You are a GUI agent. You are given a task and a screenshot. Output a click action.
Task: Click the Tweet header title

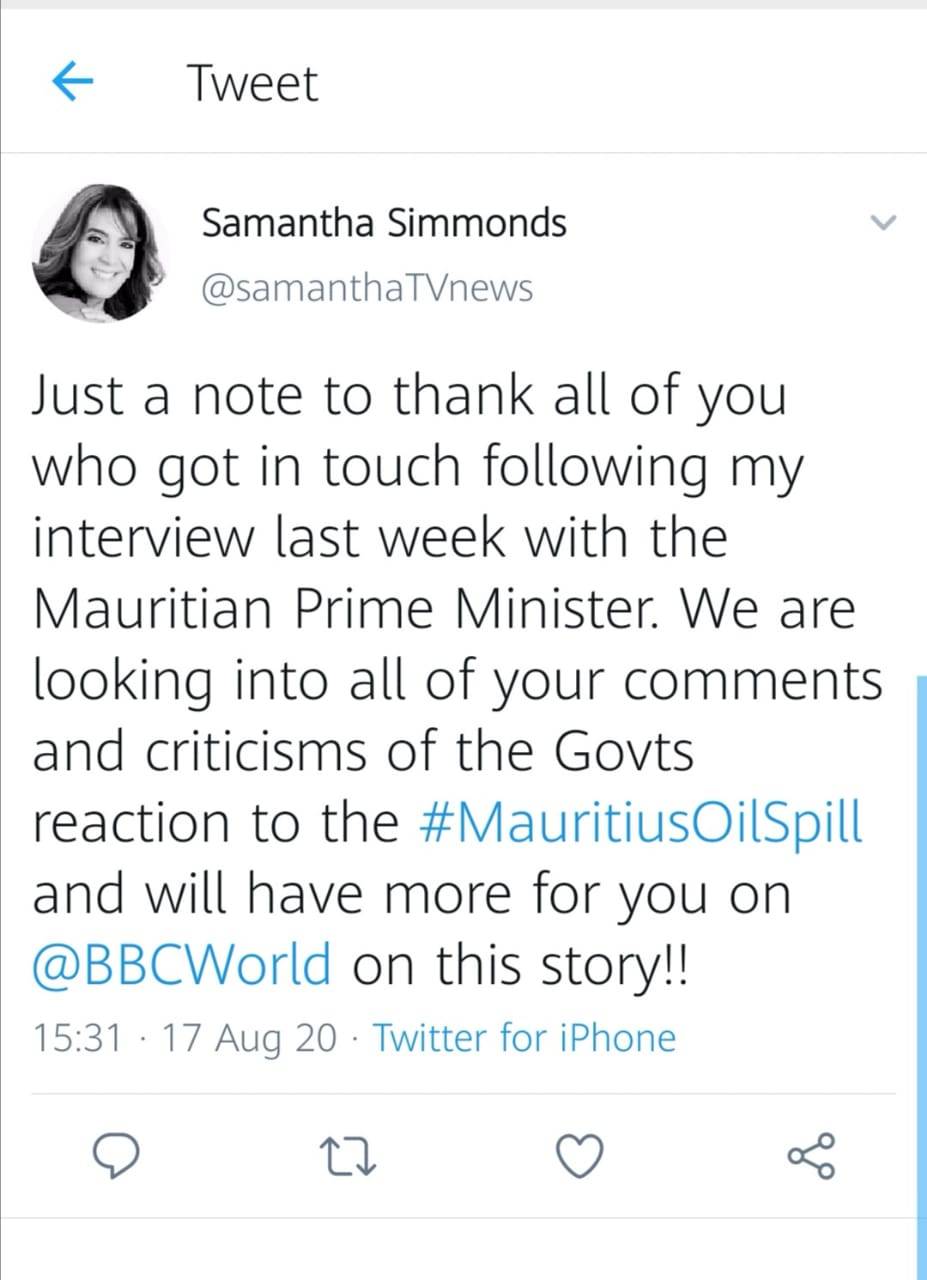252,84
